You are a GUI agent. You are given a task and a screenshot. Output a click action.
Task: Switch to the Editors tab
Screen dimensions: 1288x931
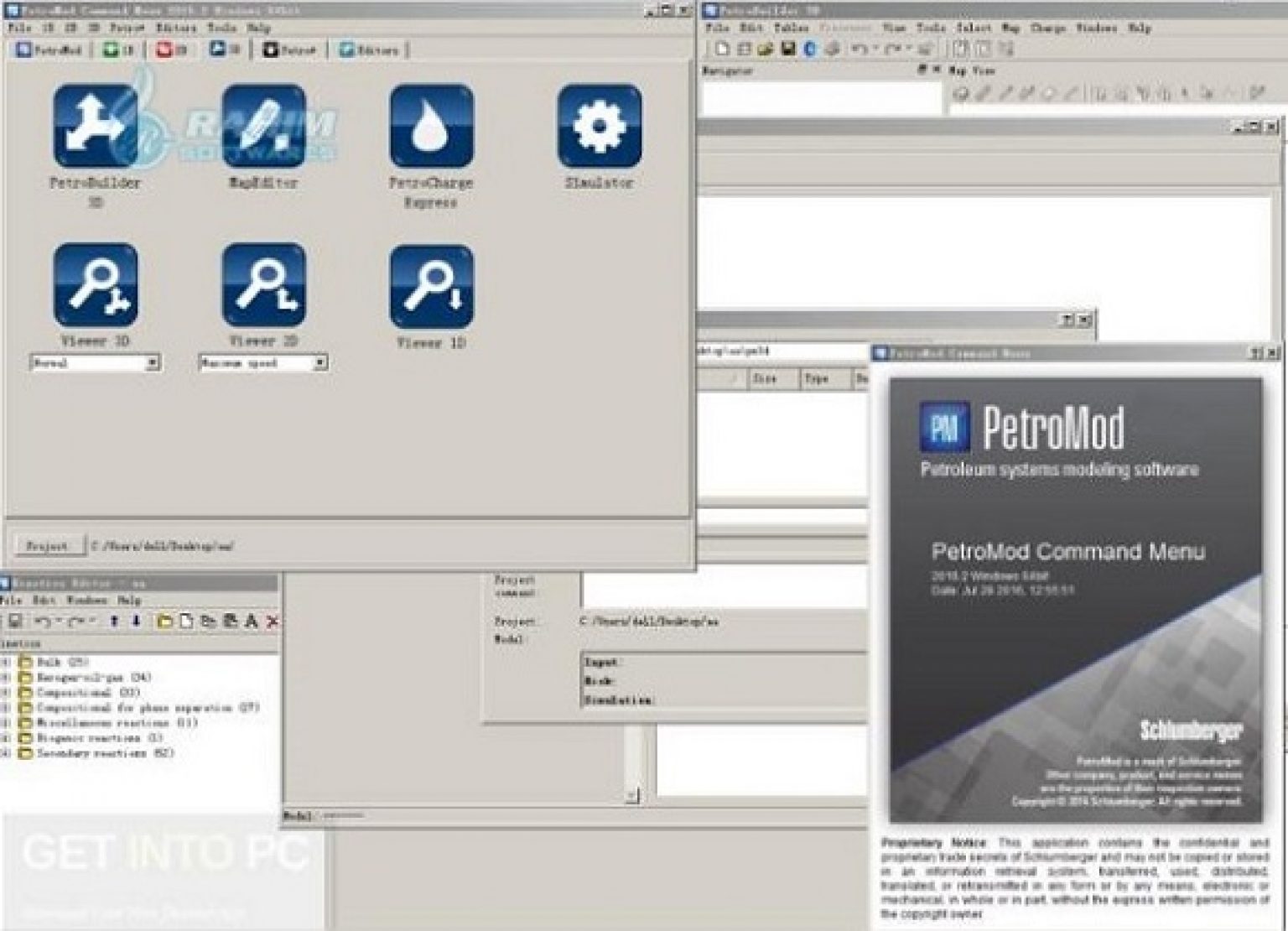pyautogui.click(x=370, y=49)
